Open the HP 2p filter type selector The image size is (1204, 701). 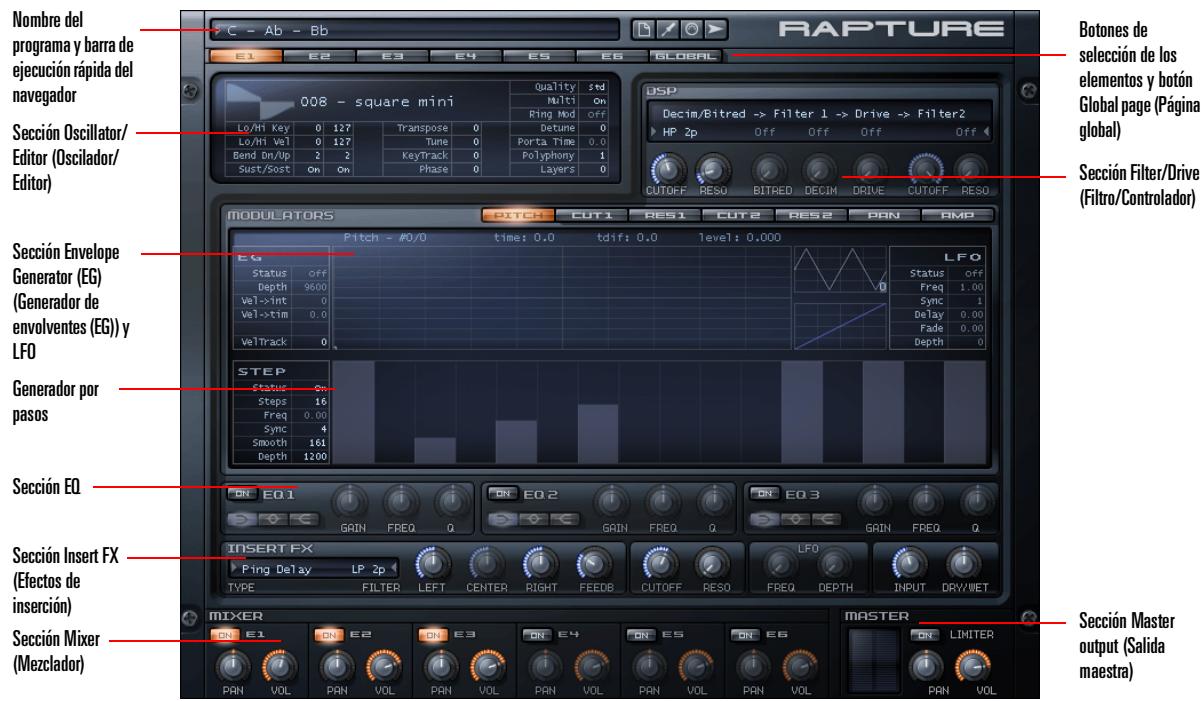pos(679,131)
